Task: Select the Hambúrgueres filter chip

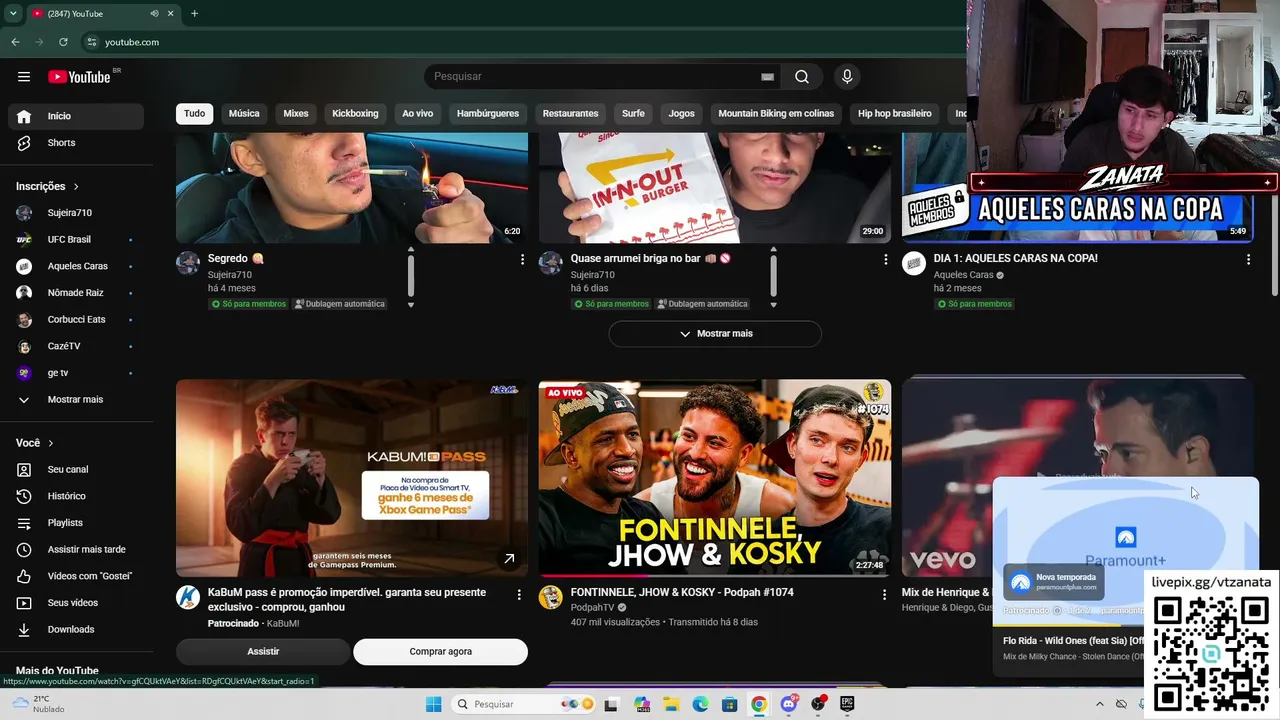Action: (488, 114)
